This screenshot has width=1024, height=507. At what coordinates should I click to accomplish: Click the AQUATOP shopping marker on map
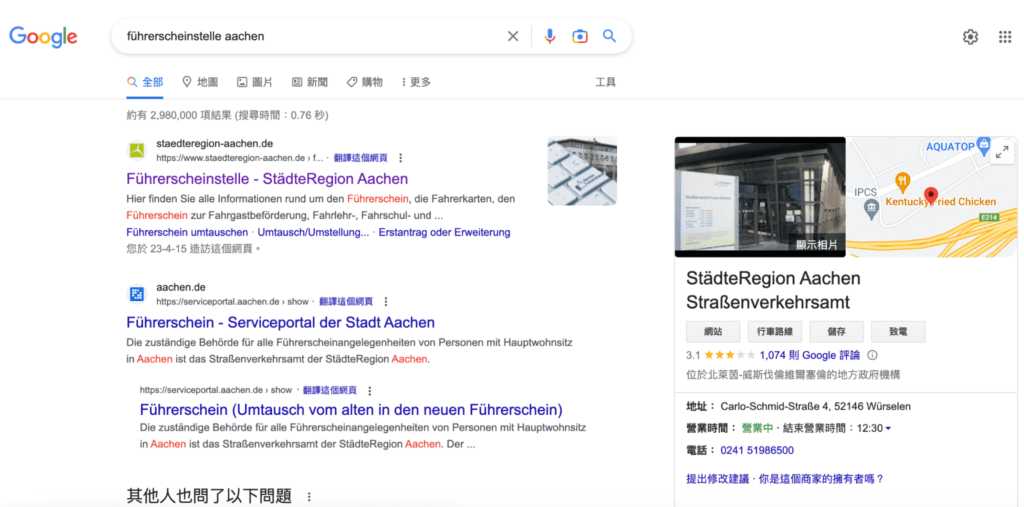pos(984,148)
